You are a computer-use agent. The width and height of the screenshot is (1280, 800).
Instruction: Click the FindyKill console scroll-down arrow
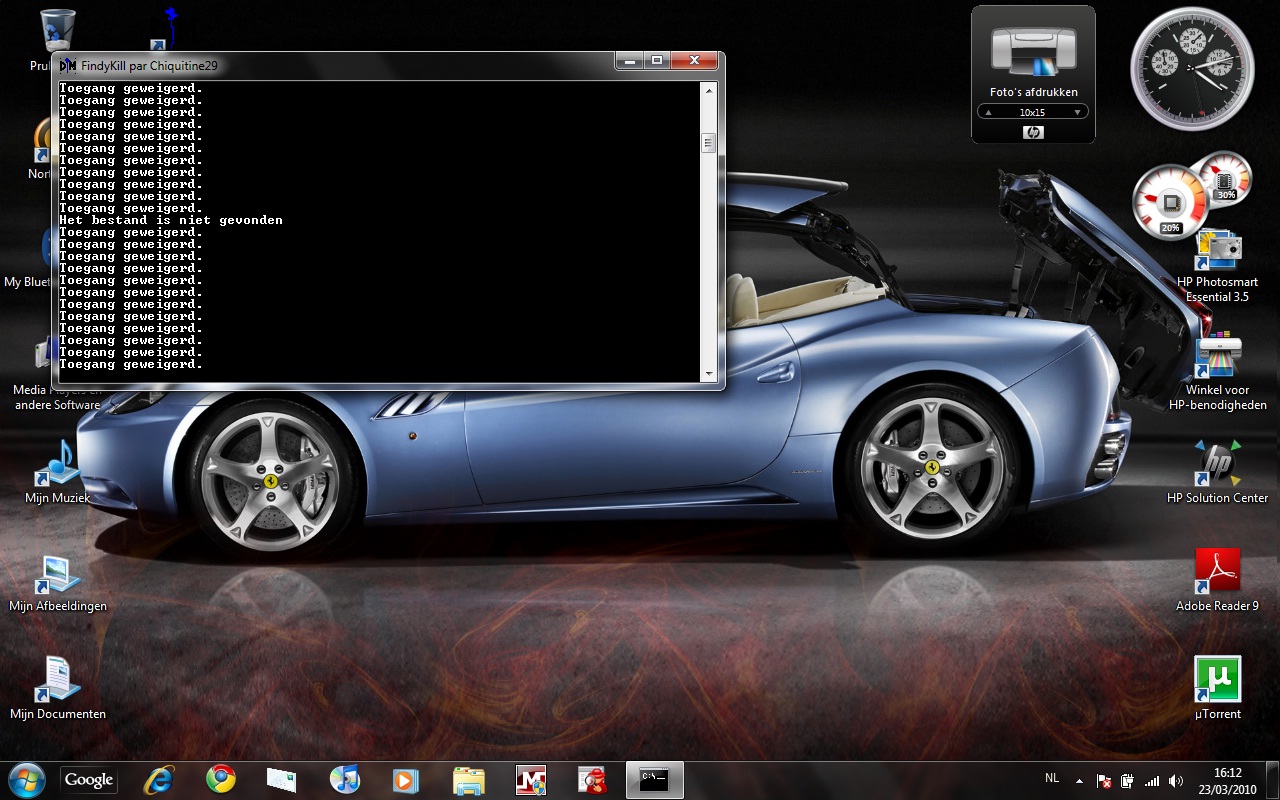709,374
